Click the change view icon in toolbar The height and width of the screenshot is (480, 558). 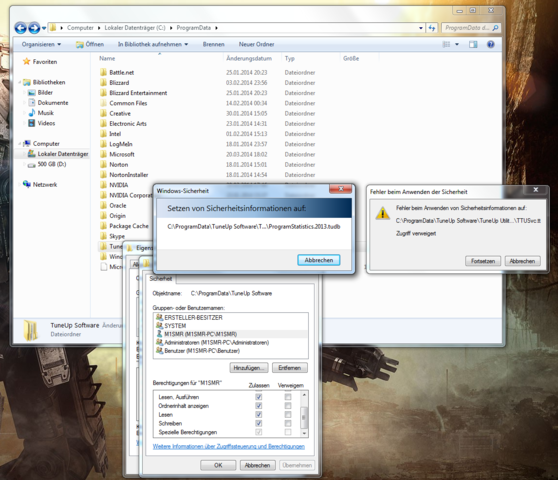pos(446,44)
